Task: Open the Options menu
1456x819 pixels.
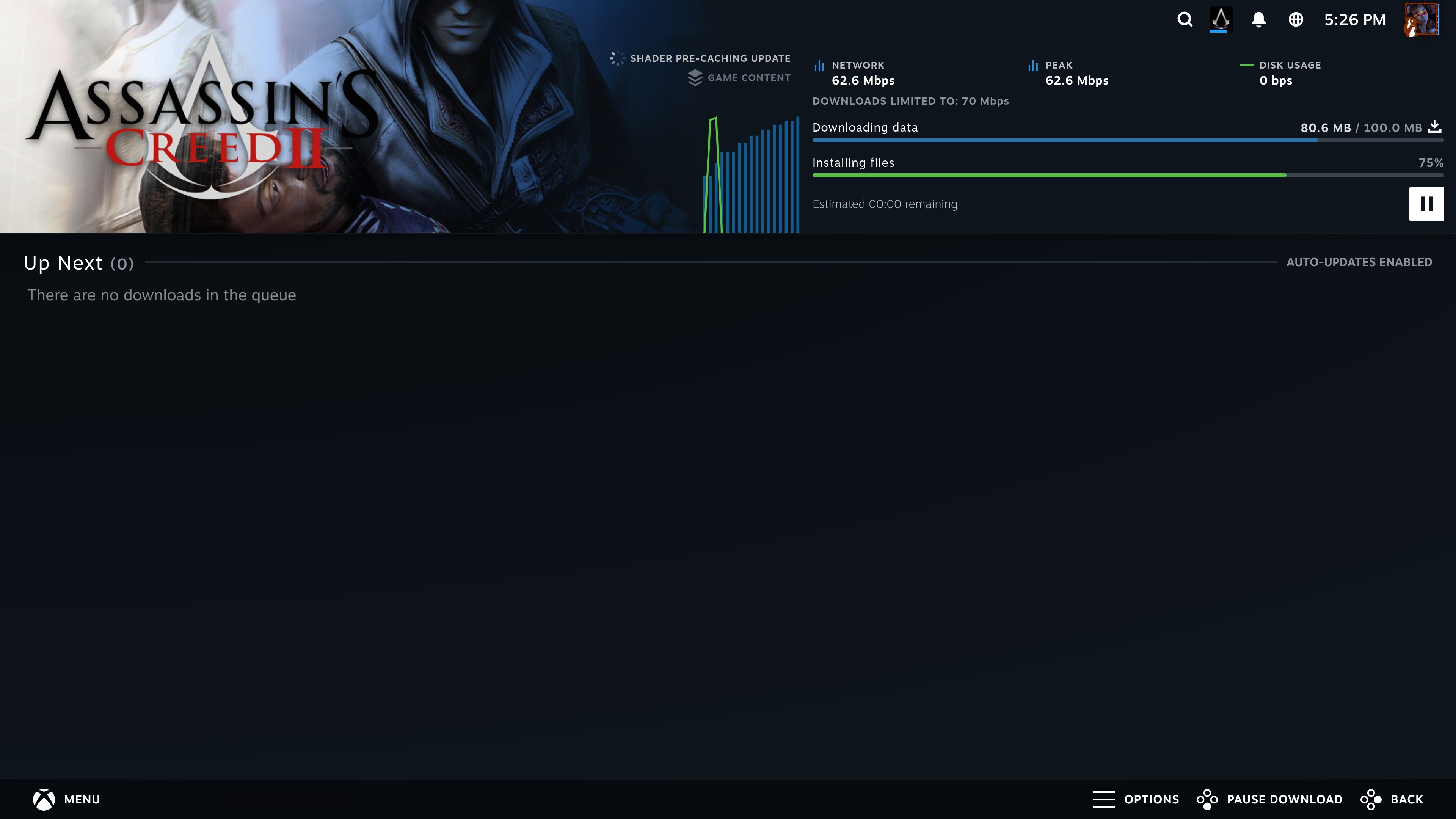Action: [x=1136, y=799]
